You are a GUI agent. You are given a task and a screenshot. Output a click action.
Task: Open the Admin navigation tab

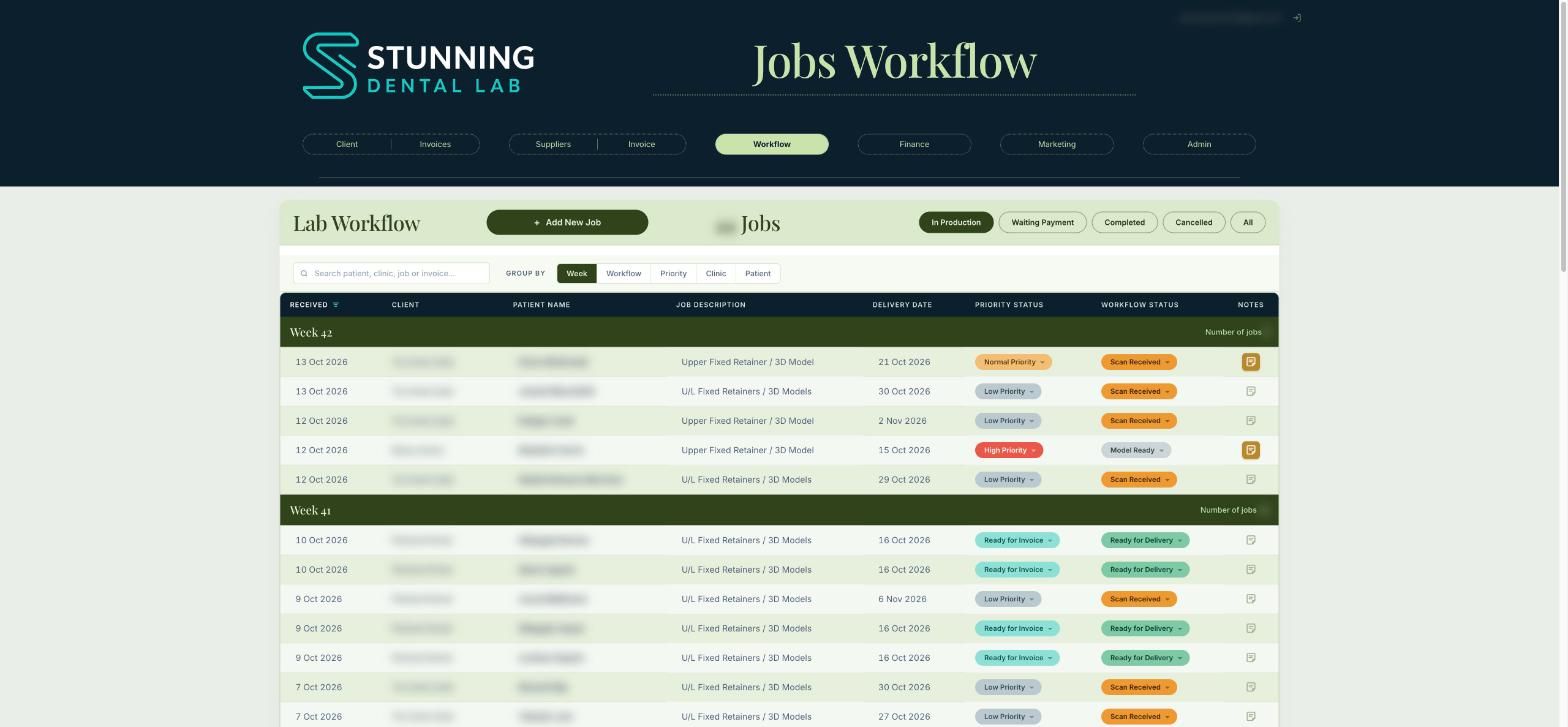pyautogui.click(x=1199, y=144)
